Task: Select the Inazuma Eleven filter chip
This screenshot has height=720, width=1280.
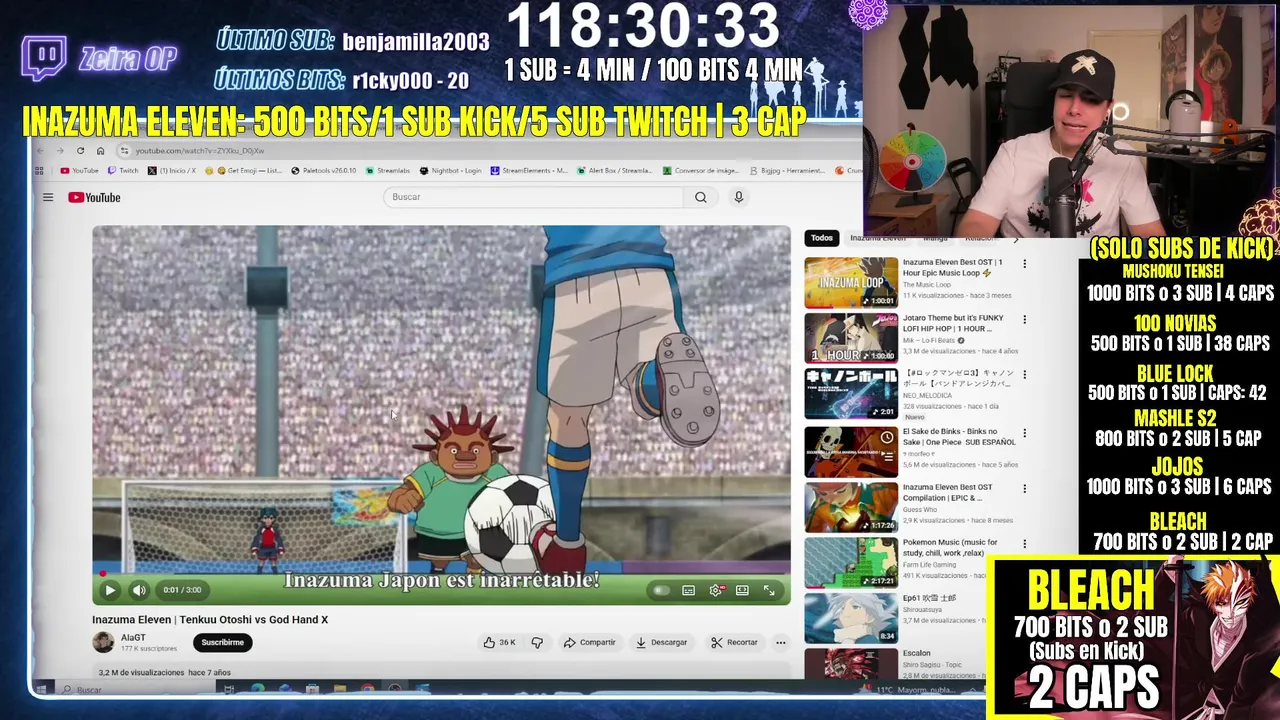Action: [877, 238]
